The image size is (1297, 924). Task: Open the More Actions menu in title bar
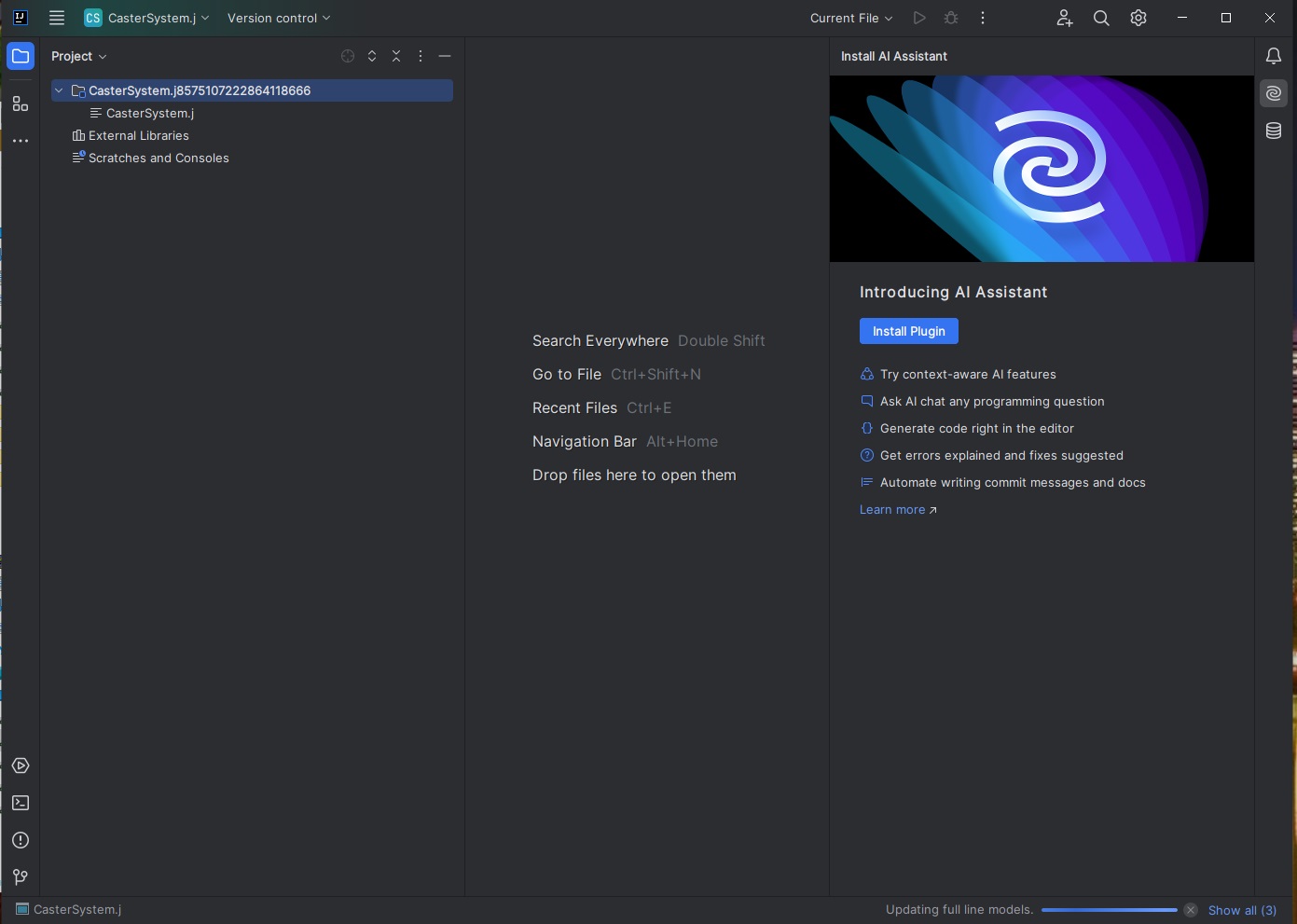point(983,18)
